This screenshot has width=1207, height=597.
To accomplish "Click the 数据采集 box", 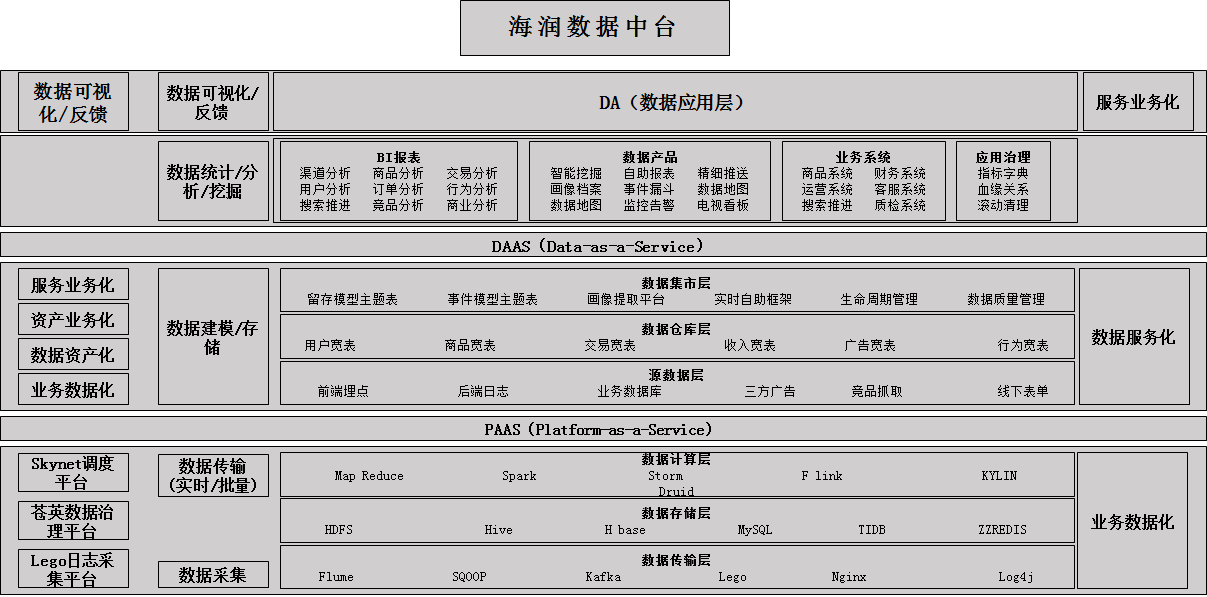I will coord(213,574).
